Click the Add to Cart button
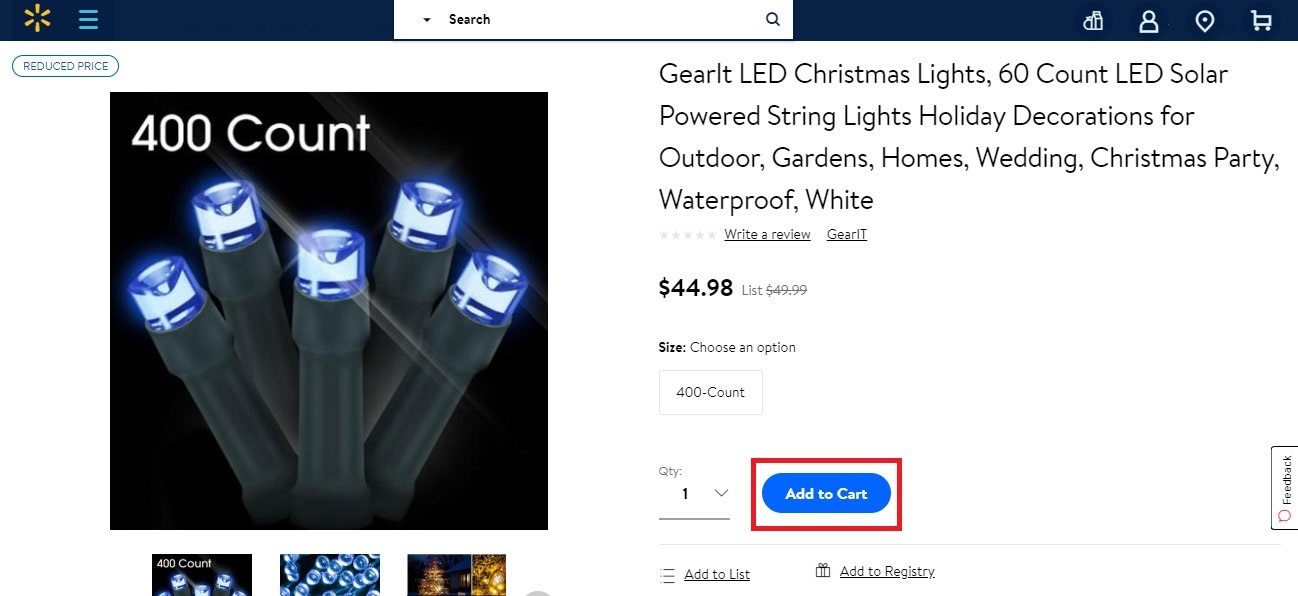The height and width of the screenshot is (596, 1298). click(x=826, y=494)
